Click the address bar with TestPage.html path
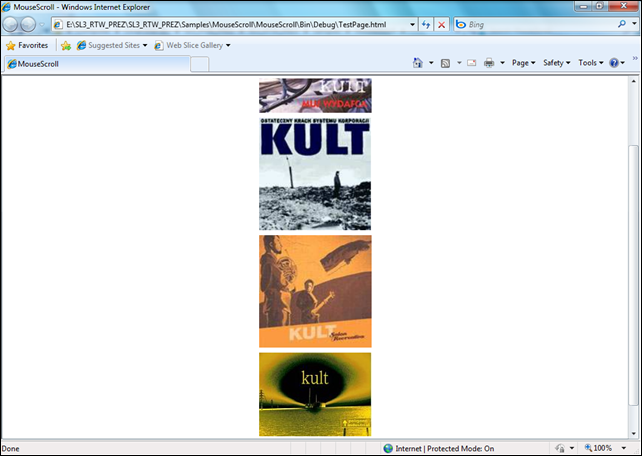 [x=236, y=25]
